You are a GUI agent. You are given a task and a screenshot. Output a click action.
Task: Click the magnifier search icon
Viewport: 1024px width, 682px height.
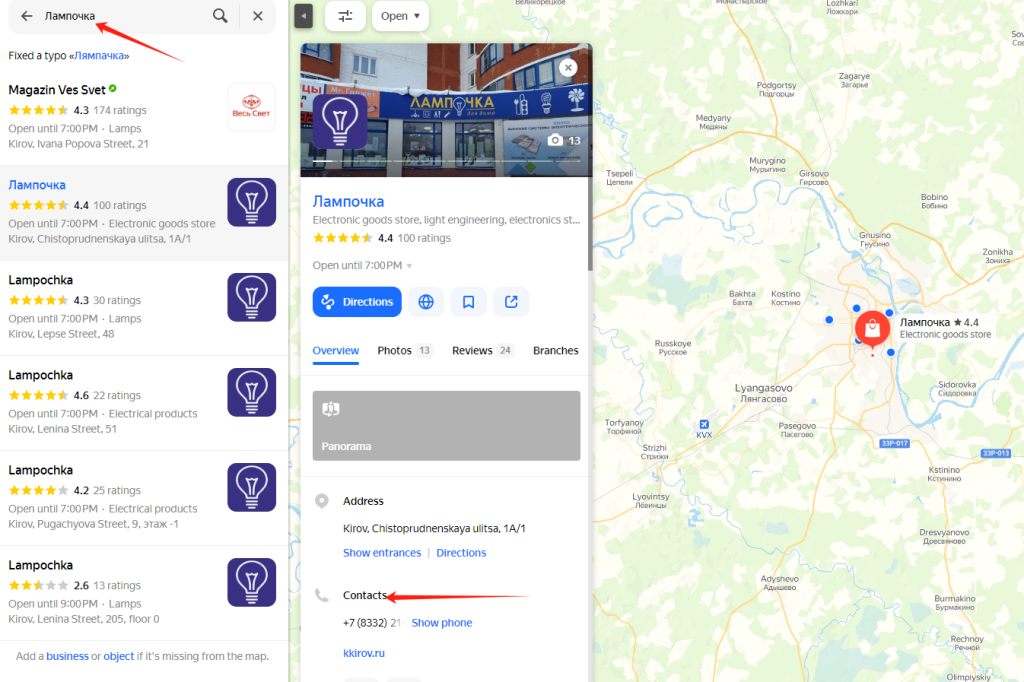click(220, 16)
